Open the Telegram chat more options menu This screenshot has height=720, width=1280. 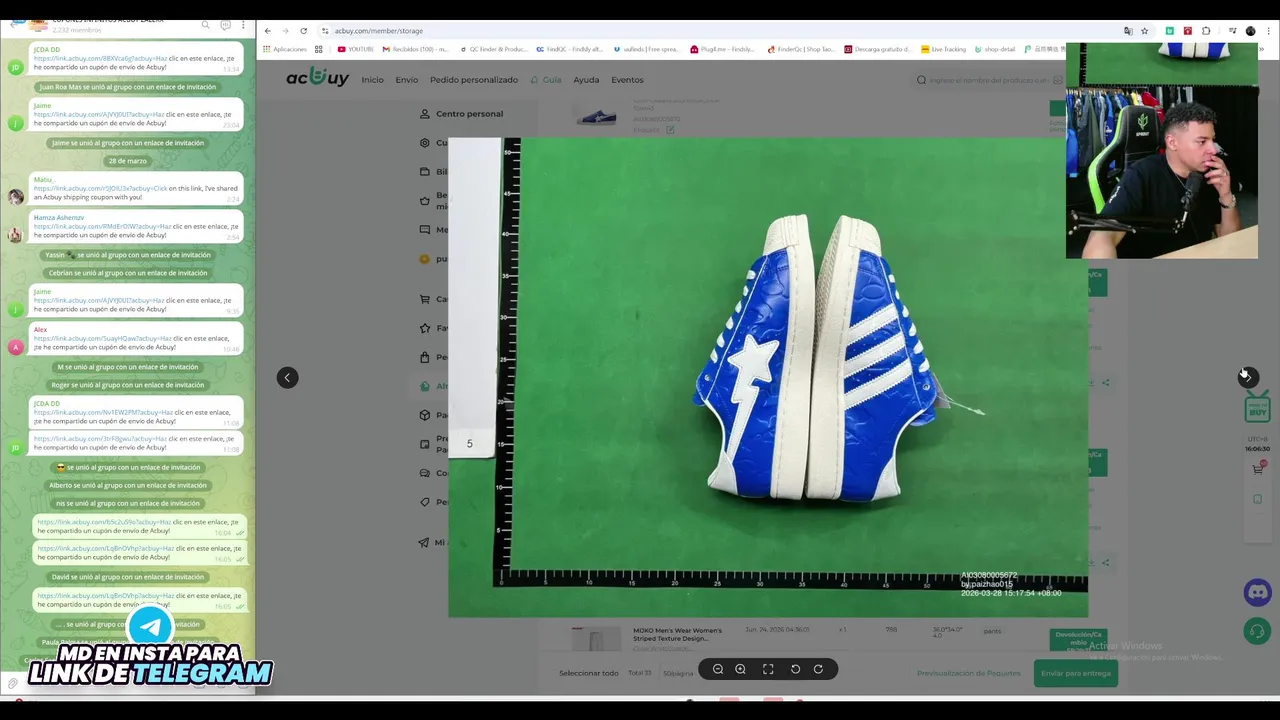[243, 25]
